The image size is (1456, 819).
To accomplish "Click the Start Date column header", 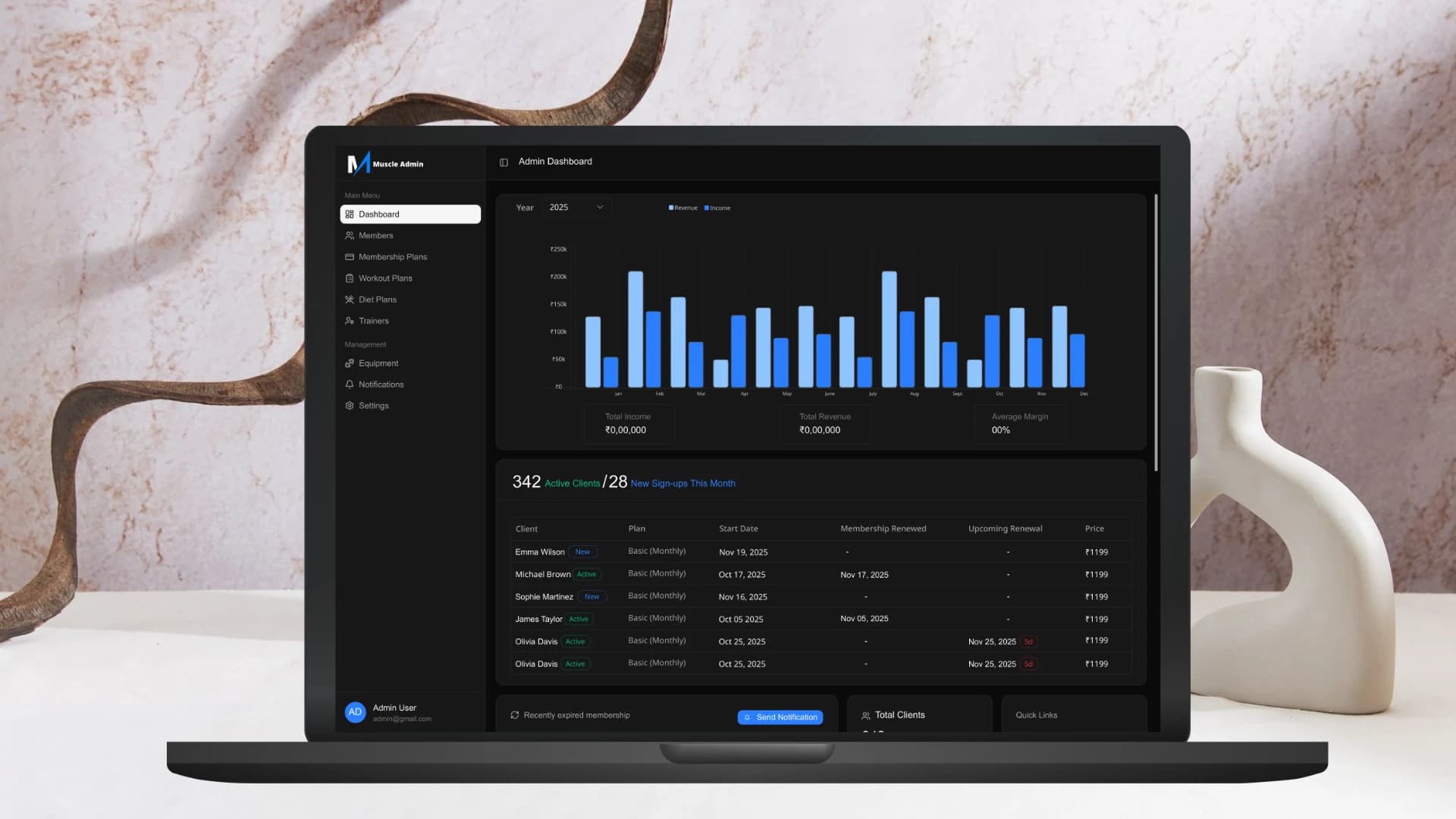I will (739, 529).
